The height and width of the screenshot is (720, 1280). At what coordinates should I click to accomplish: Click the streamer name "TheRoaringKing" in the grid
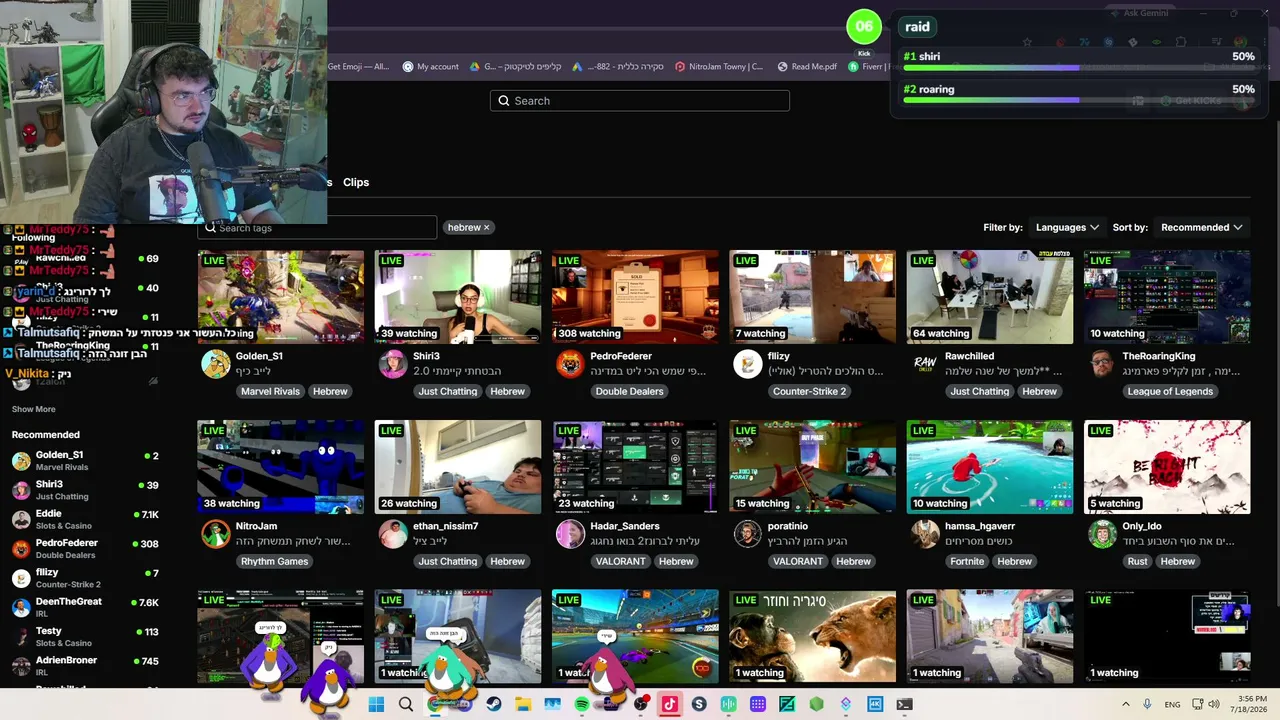pyautogui.click(x=1159, y=356)
